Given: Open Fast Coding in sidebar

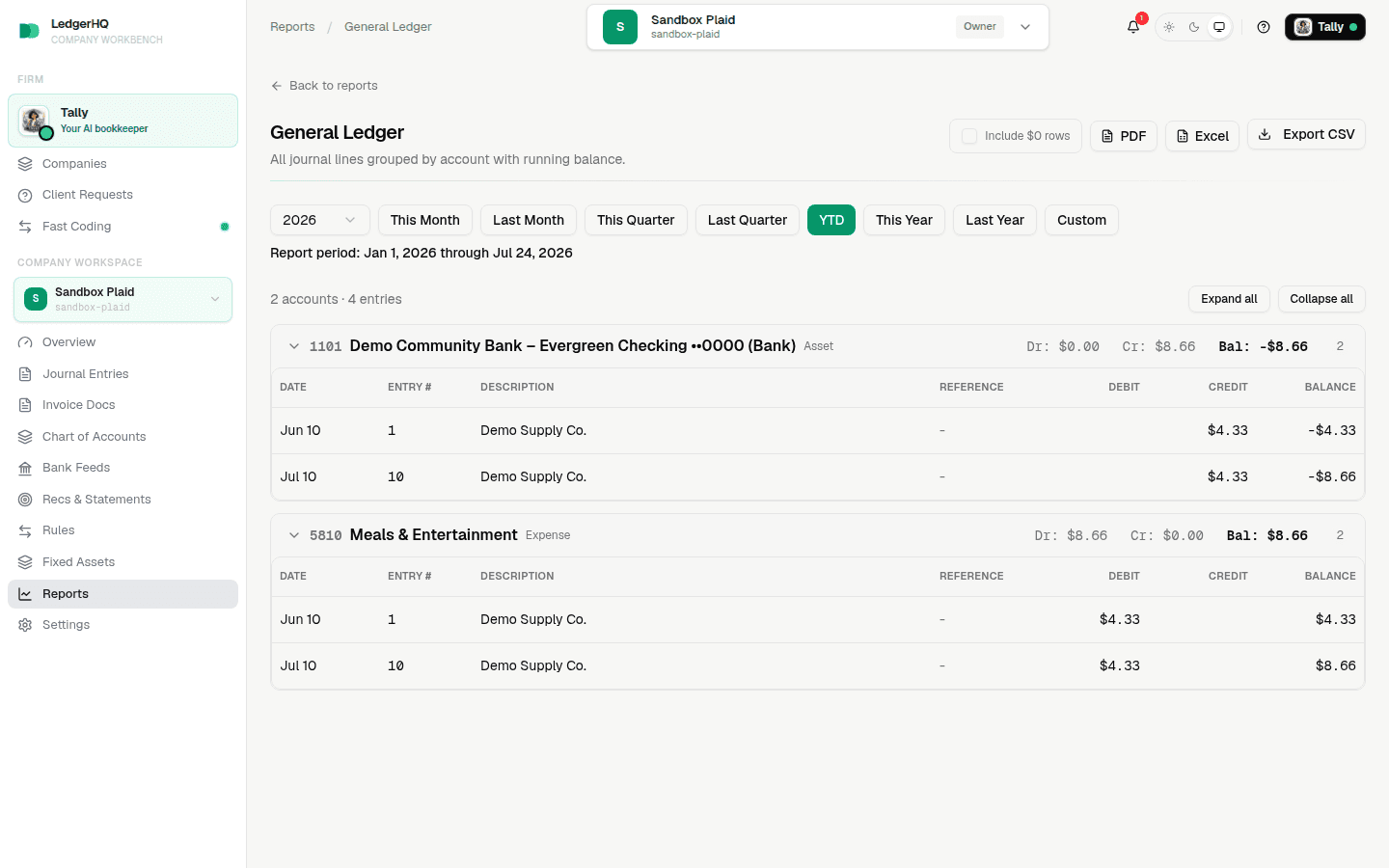Looking at the screenshot, I should click(x=123, y=227).
